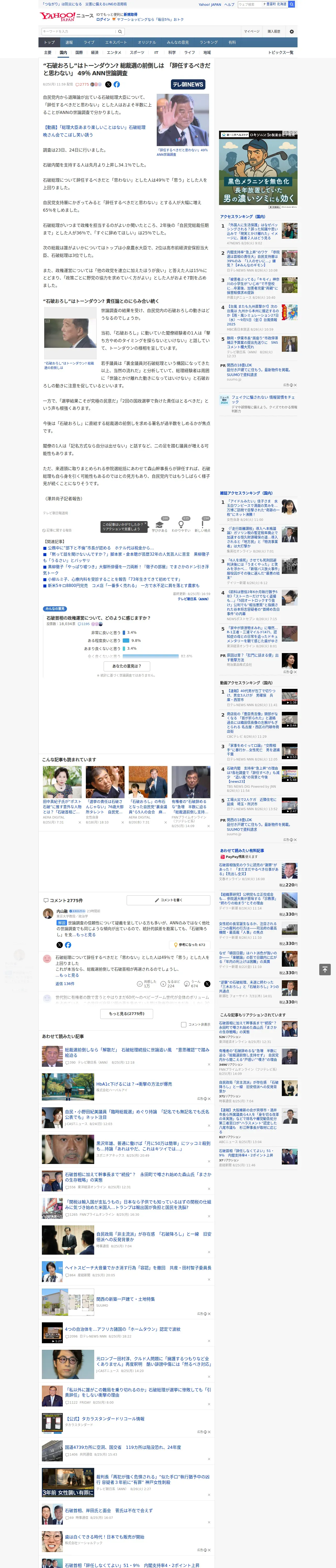Share 内山融 expert comment on X
The width and height of the screenshot is (336, 1568).
(59, 945)
